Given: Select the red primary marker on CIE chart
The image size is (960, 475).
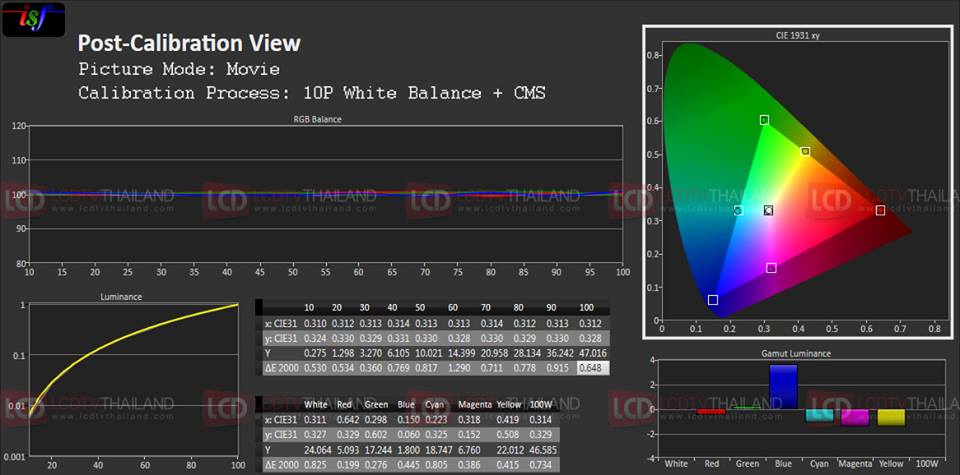Looking at the screenshot, I should (x=880, y=210).
